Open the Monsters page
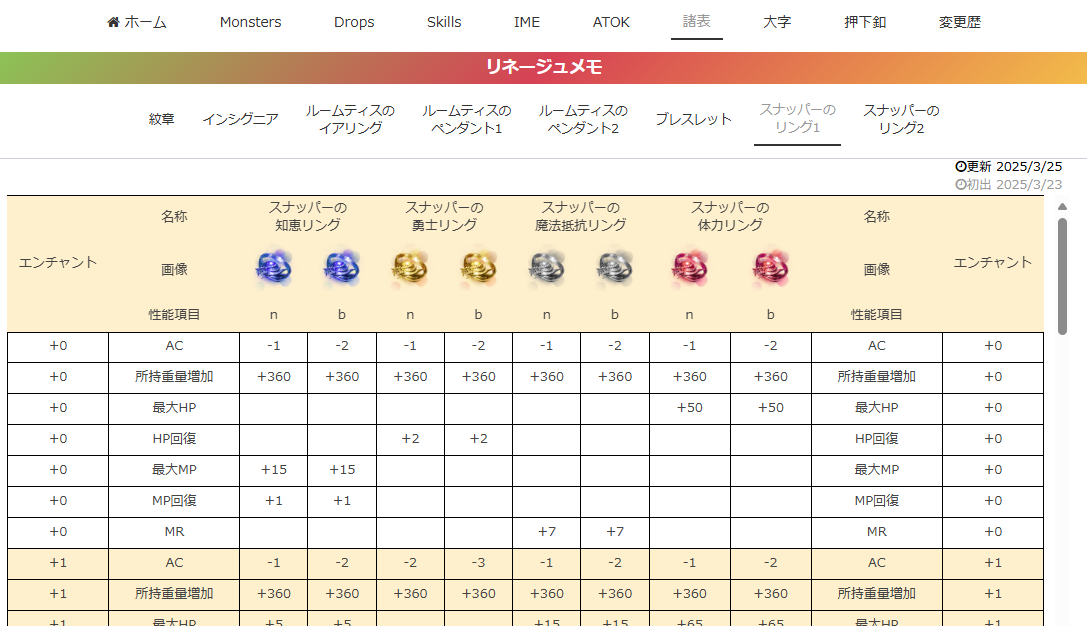This screenshot has width=1087, height=626. (250, 22)
